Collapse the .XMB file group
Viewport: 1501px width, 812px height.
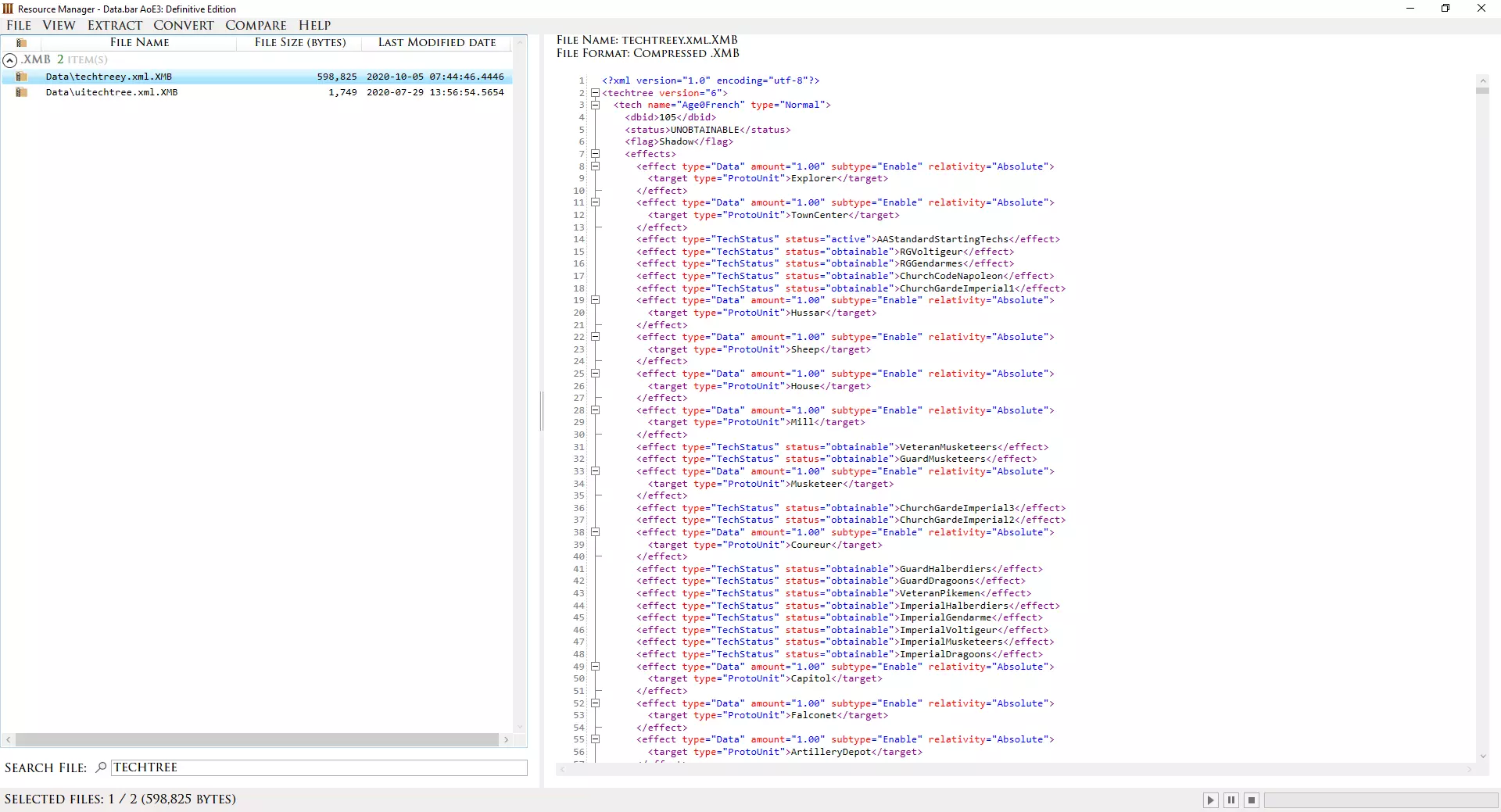pos(10,60)
